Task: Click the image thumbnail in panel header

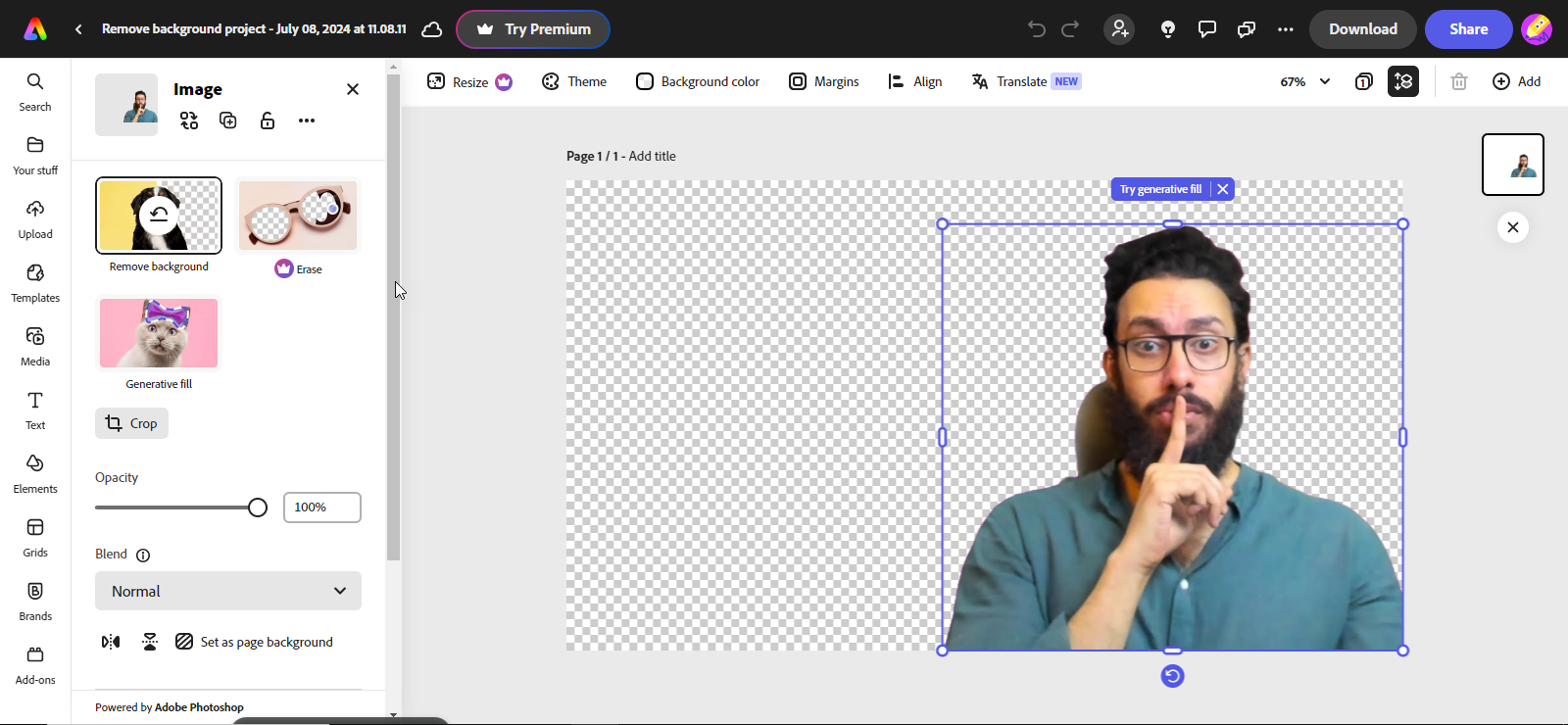Action: coord(126,105)
